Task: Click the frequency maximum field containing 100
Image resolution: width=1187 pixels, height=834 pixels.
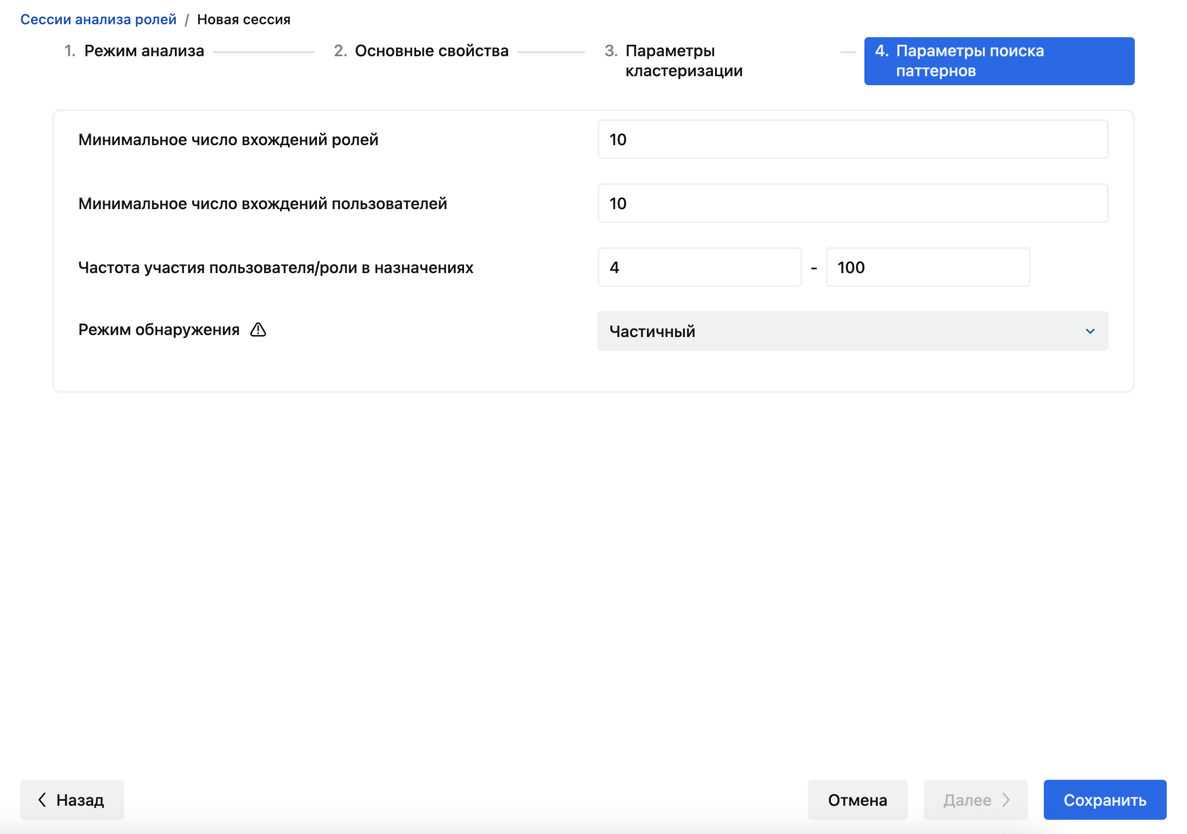Action: point(928,267)
